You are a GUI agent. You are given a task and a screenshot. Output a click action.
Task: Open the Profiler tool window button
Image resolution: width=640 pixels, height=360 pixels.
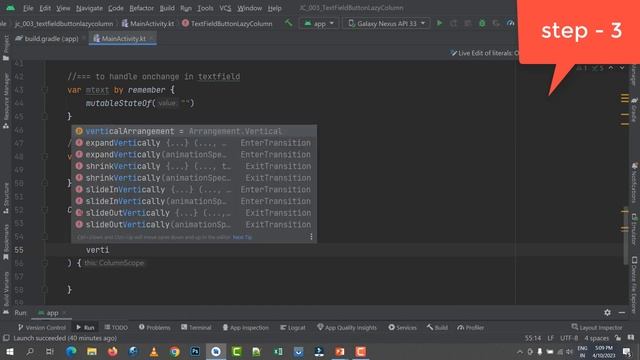(x=471, y=327)
